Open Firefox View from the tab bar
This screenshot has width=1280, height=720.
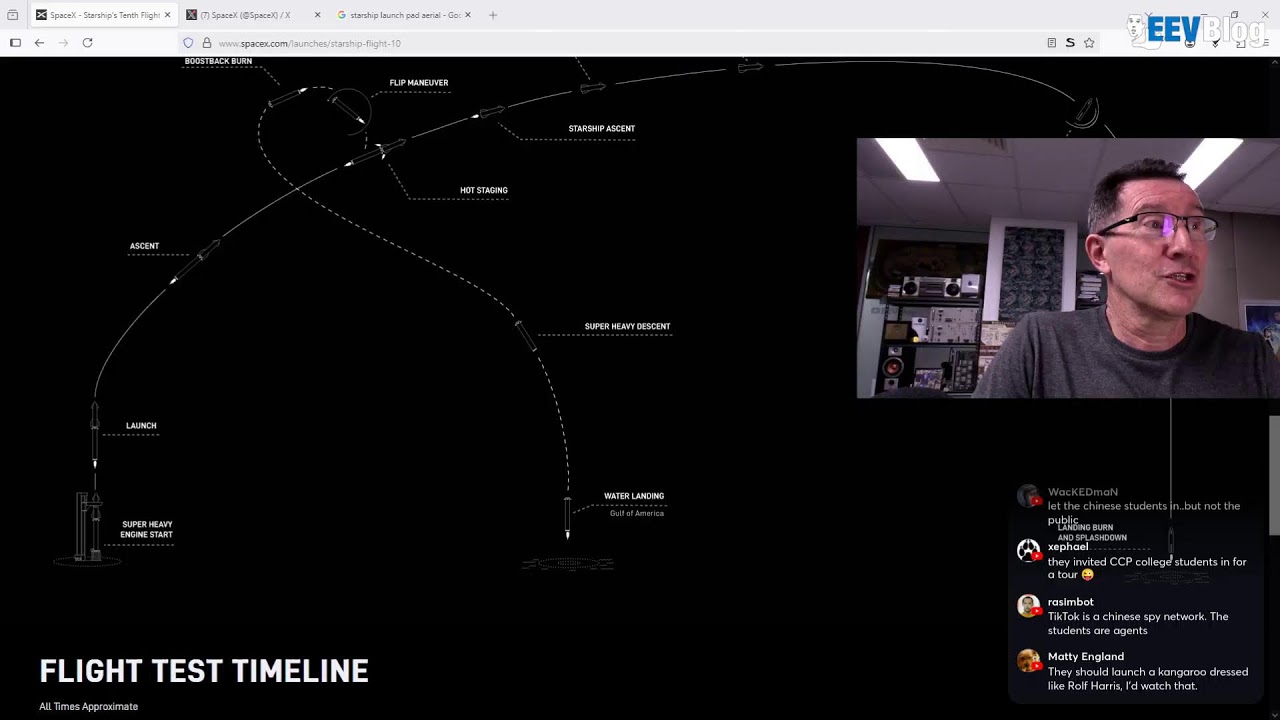pos(13,15)
